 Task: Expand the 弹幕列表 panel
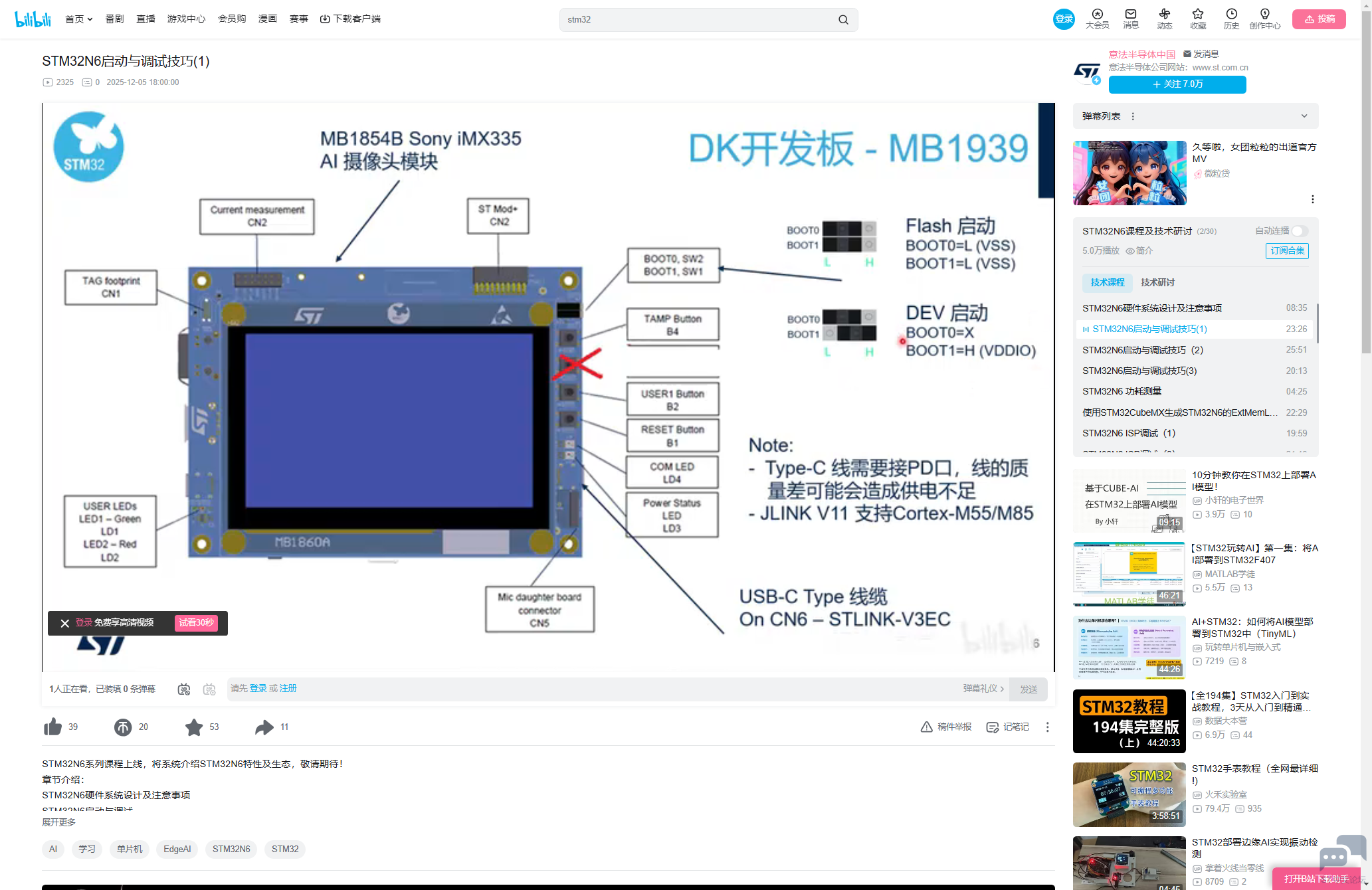tap(1304, 116)
